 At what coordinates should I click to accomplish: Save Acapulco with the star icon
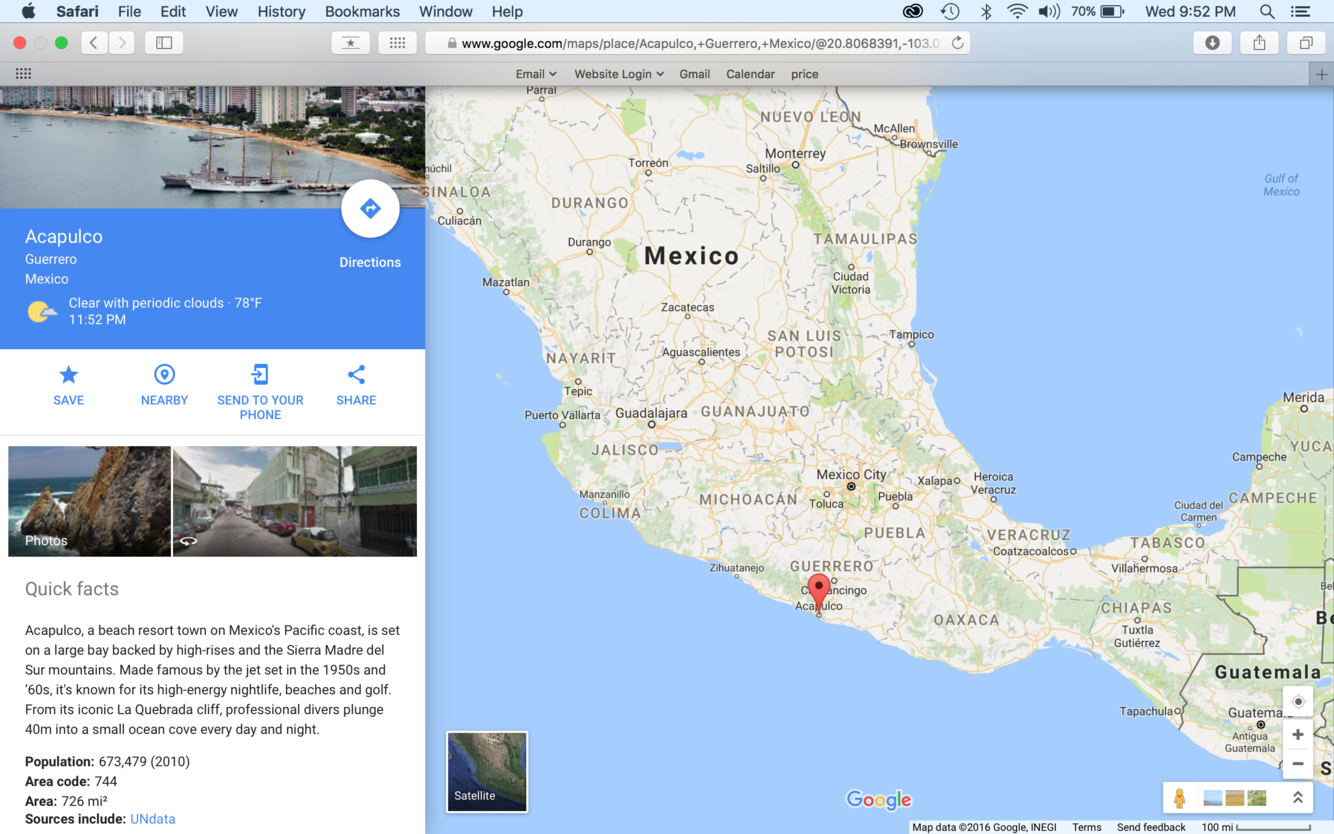(x=68, y=375)
